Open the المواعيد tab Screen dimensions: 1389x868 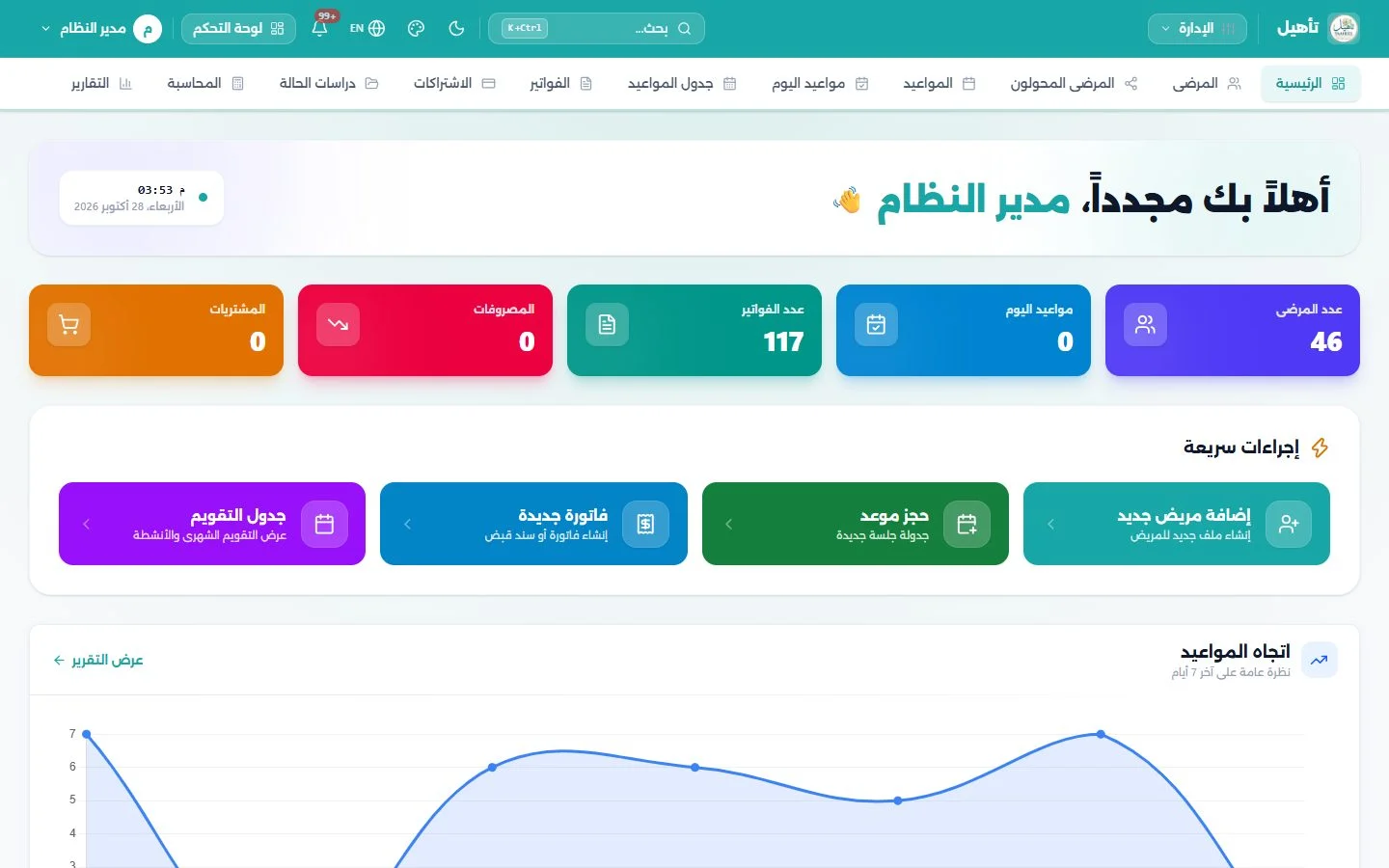point(939,84)
